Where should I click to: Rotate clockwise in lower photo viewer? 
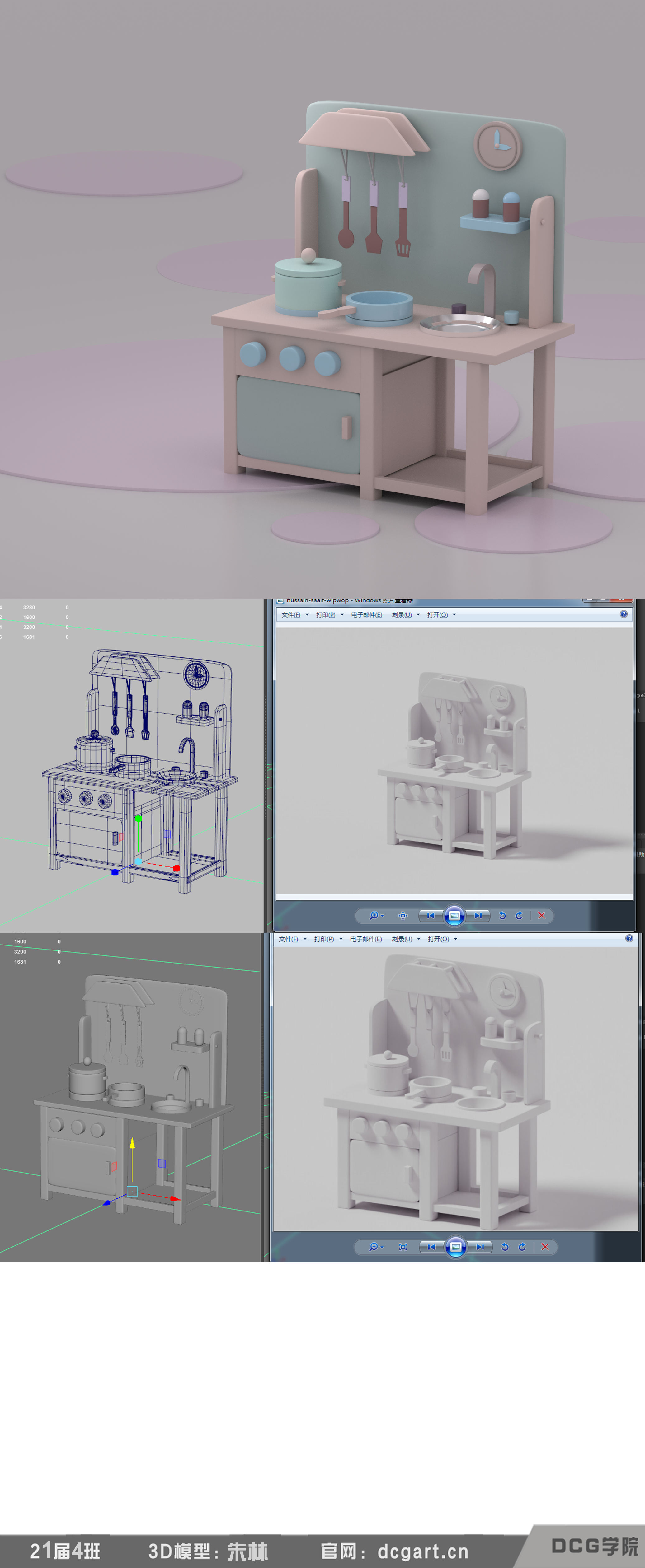pos(522,1247)
